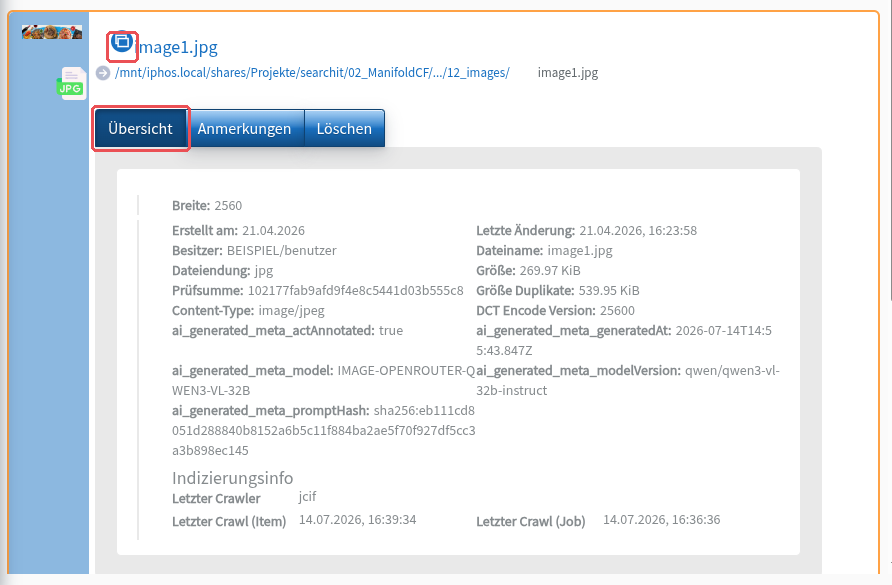Click the ai_generated_meta_modelVersion value qwen/qwen3-vl-32b-instruct
892x585 pixels.
coord(628,380)
